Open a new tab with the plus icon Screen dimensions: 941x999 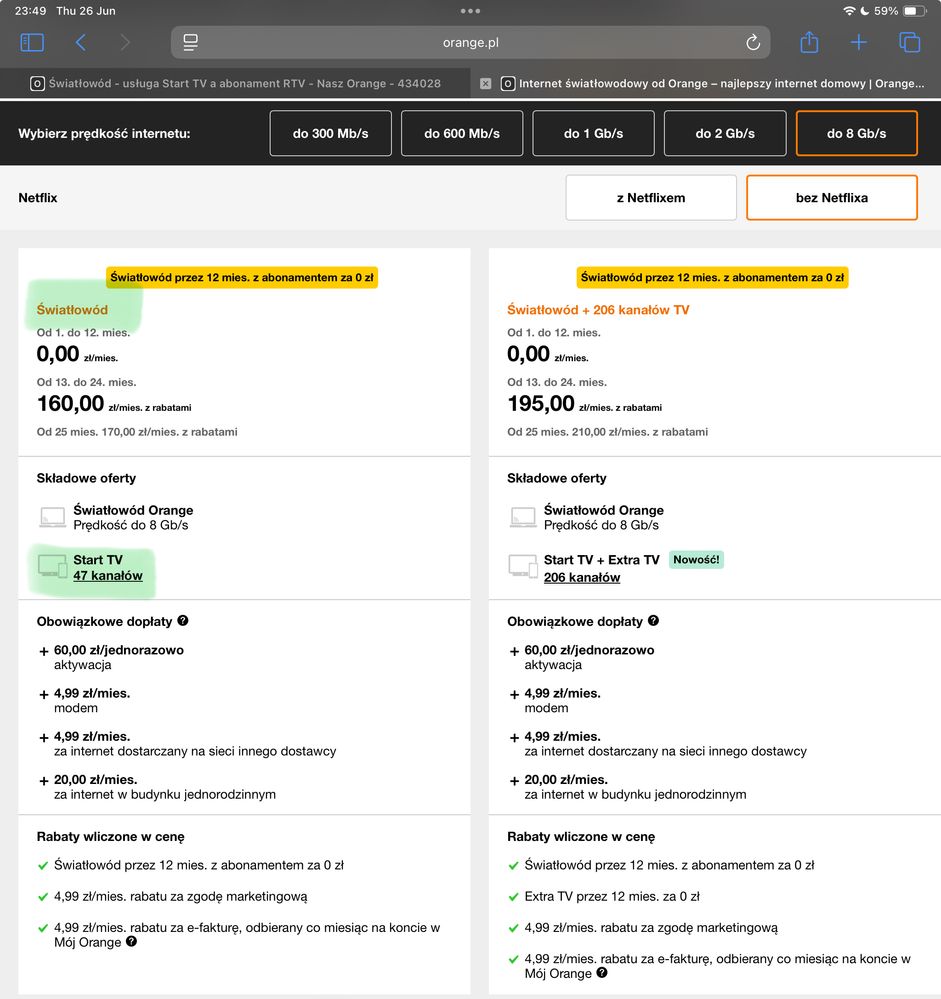point(858,43)
